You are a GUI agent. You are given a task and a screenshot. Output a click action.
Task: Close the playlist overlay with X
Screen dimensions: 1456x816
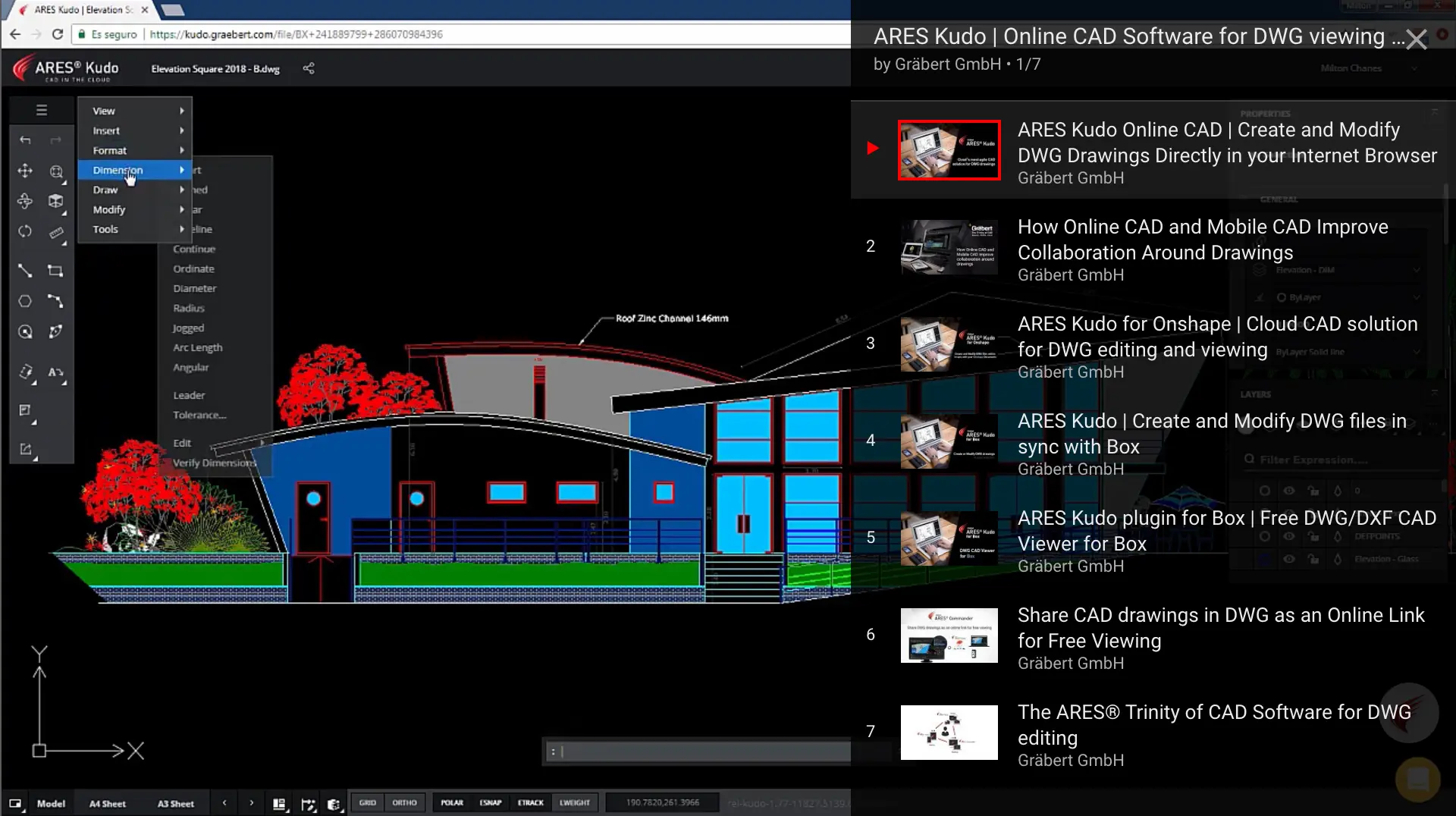click(x=1416, y=39)
